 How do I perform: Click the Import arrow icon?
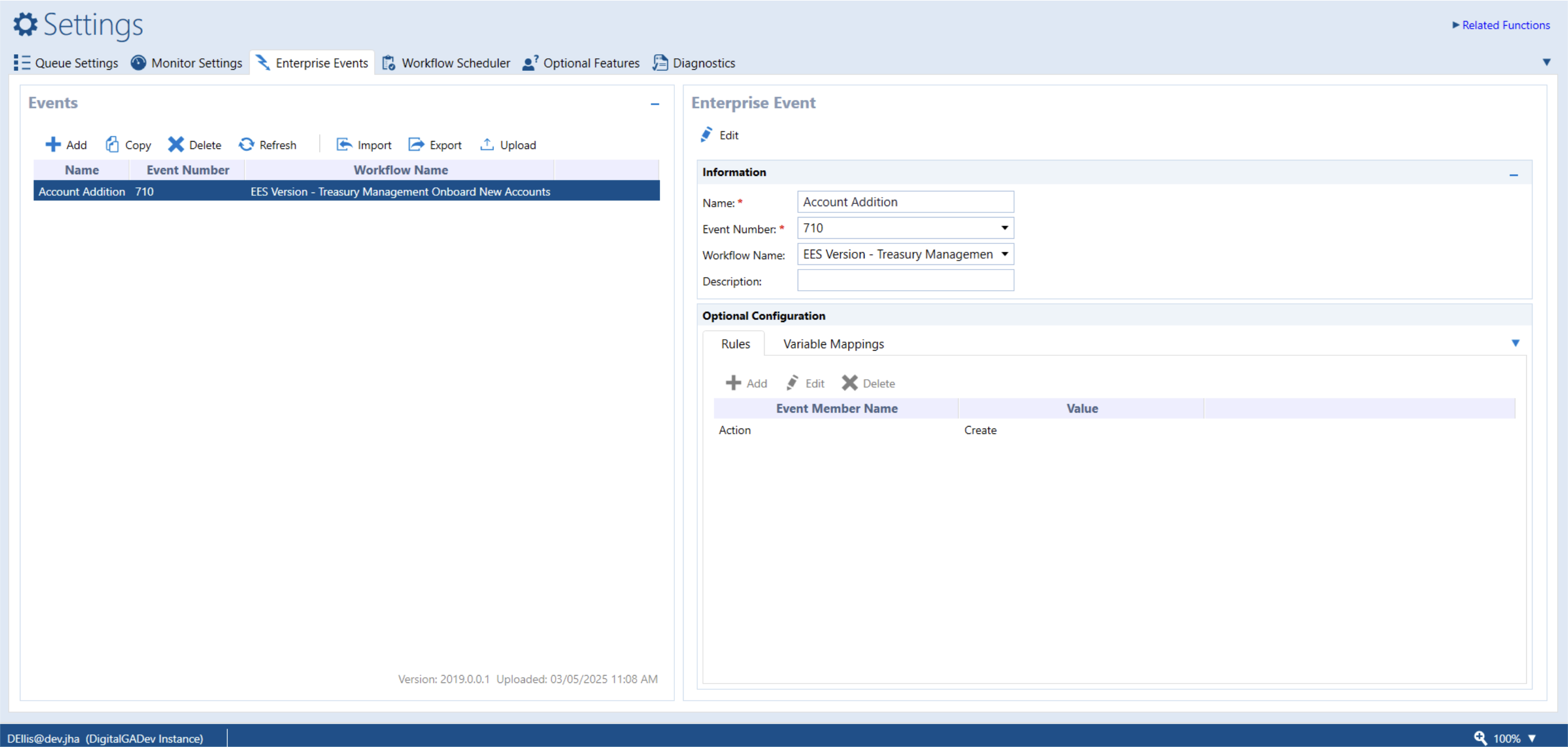[x=344, y=144]
